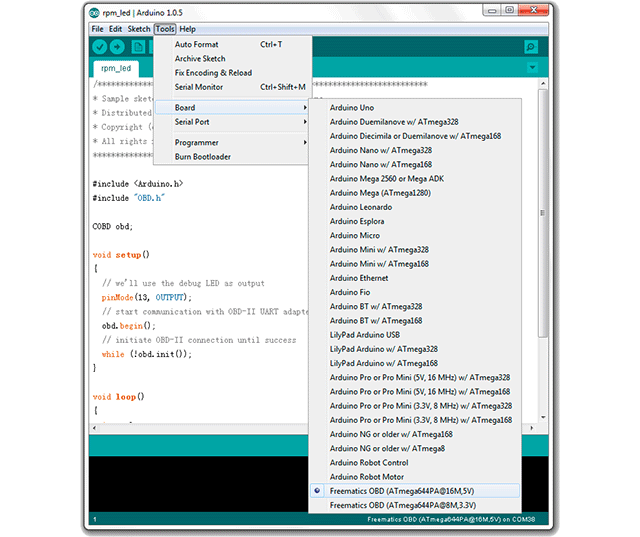The height and width of the screenshot is (537, 640).
Task: Click Arduino logo in title bar
Action: (94, 13)
